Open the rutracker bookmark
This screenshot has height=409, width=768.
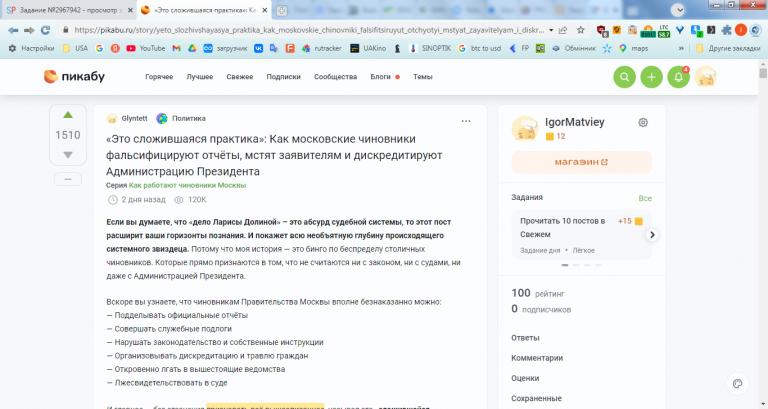pos(321,48)
